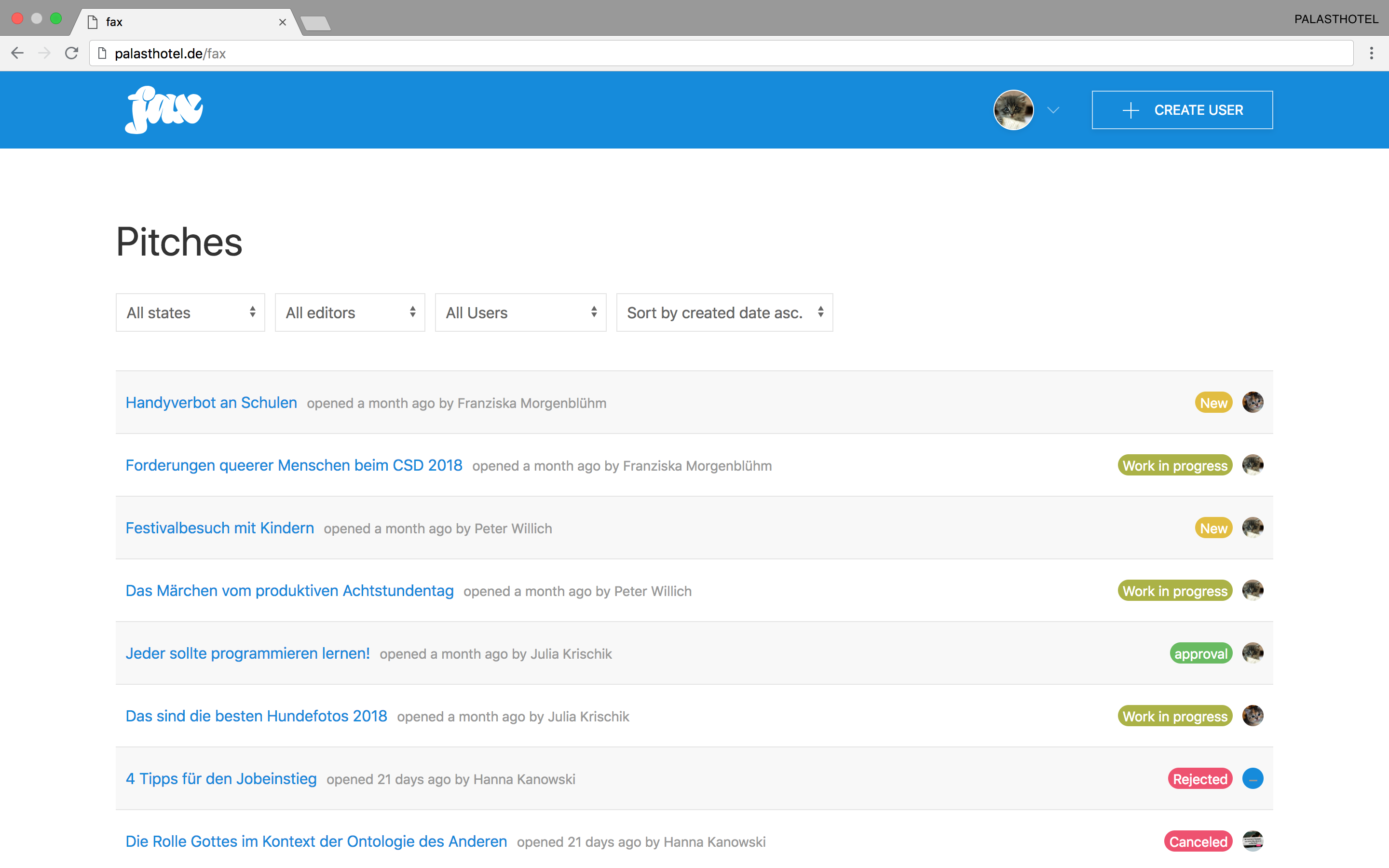Click the browser reload icon

(72, 54)
